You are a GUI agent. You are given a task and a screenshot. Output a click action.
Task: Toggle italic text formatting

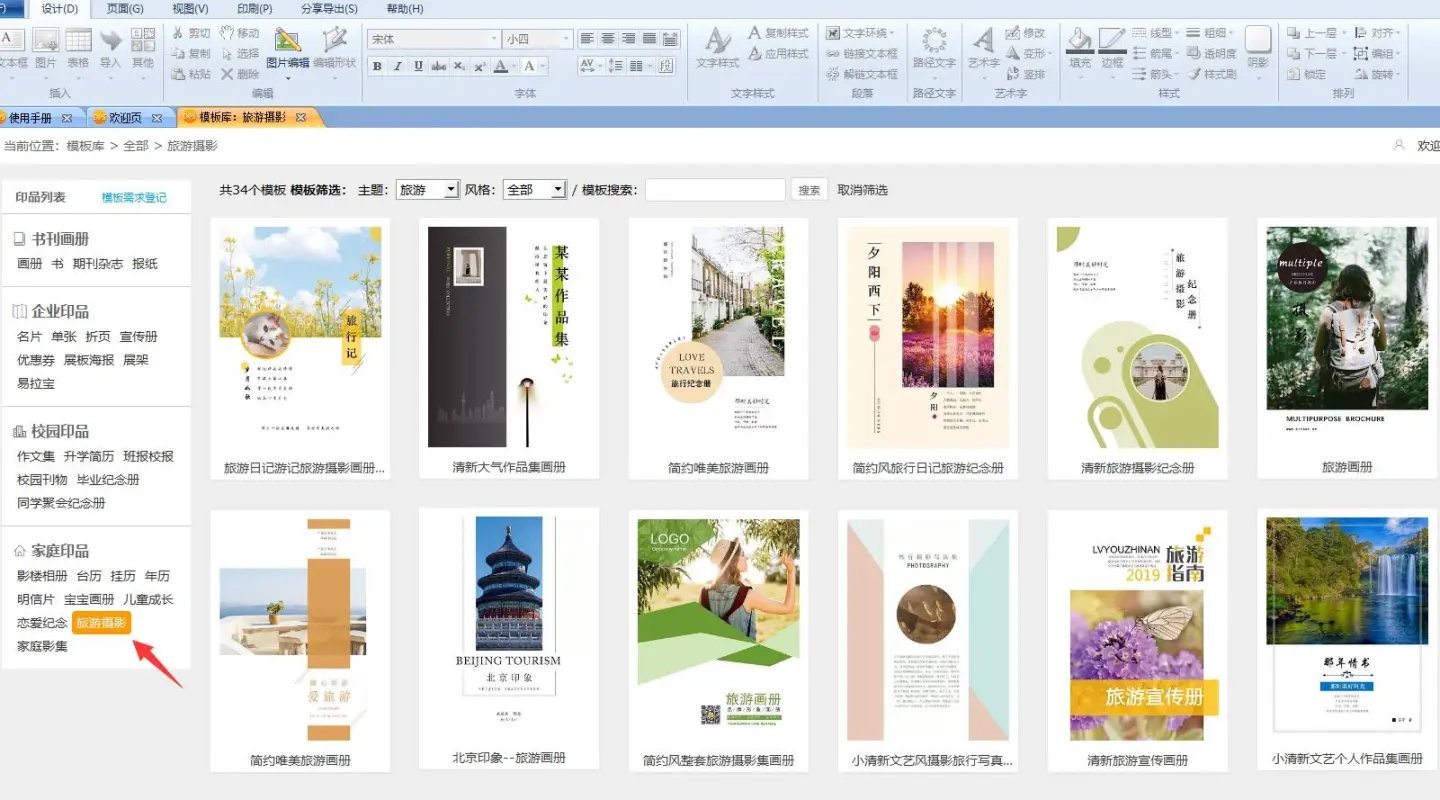pos(397,66)
